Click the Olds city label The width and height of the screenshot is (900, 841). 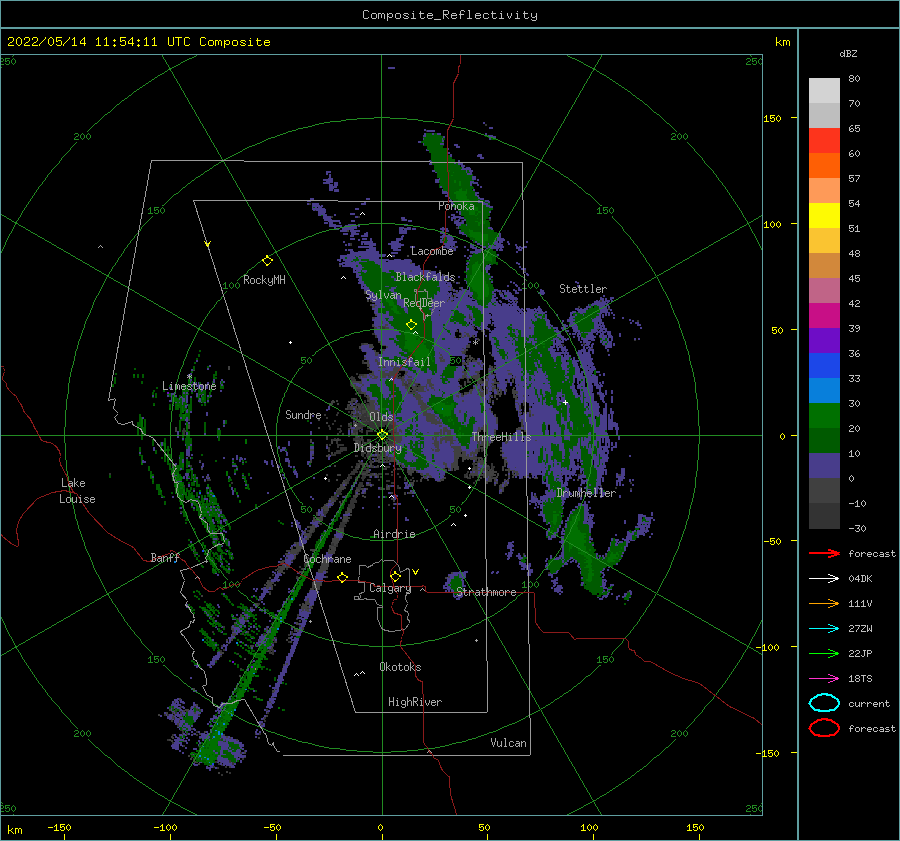coord(381,417)
